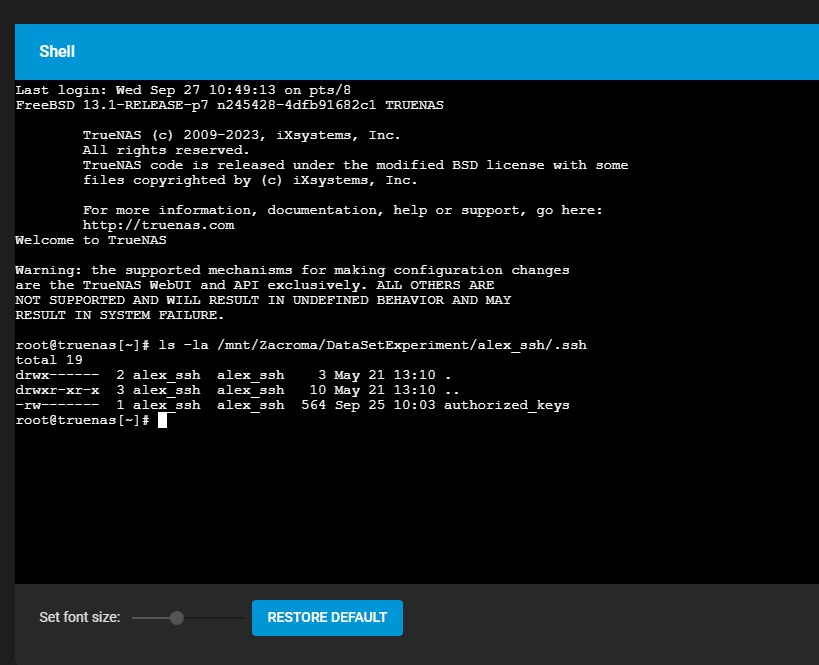Click the authorized_keys file name
This screenshot has width=819, height=665.
[x=506, y=405]
